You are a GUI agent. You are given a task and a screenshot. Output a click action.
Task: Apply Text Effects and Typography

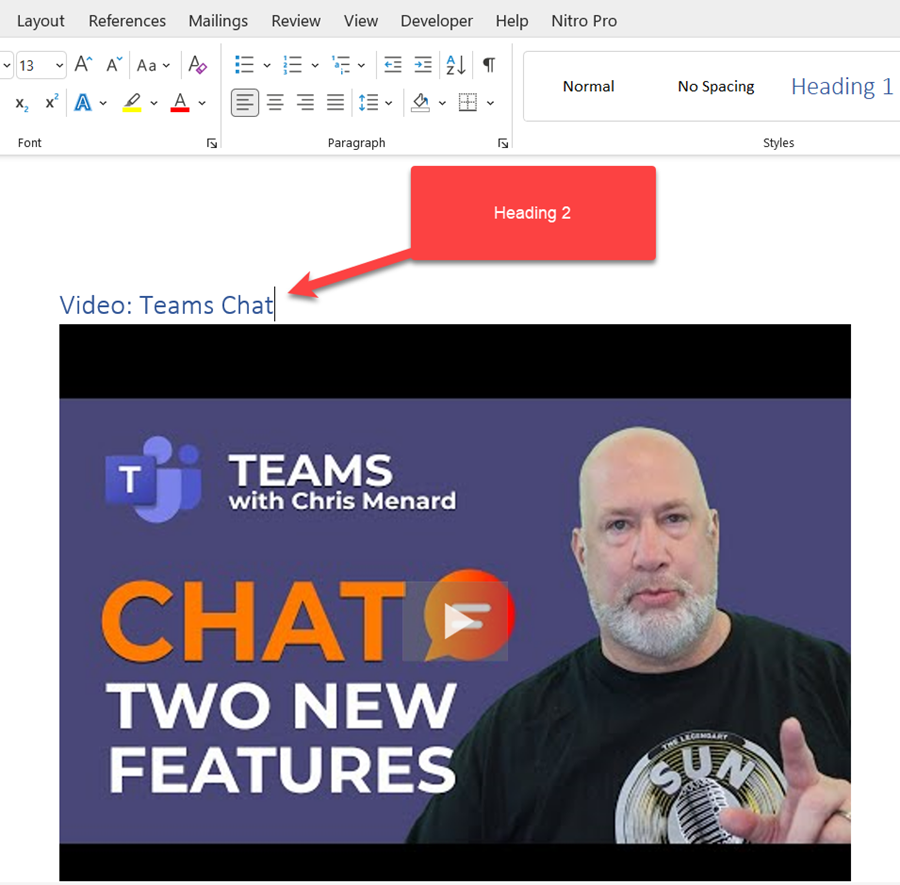84,102
